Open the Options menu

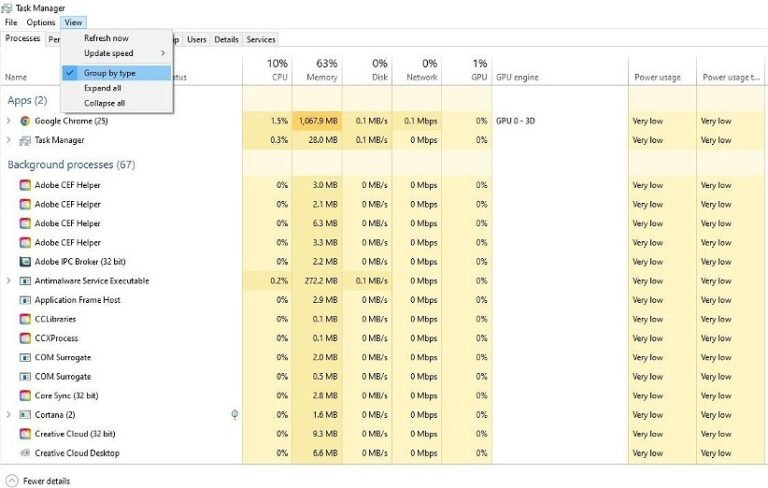(41, 22)
